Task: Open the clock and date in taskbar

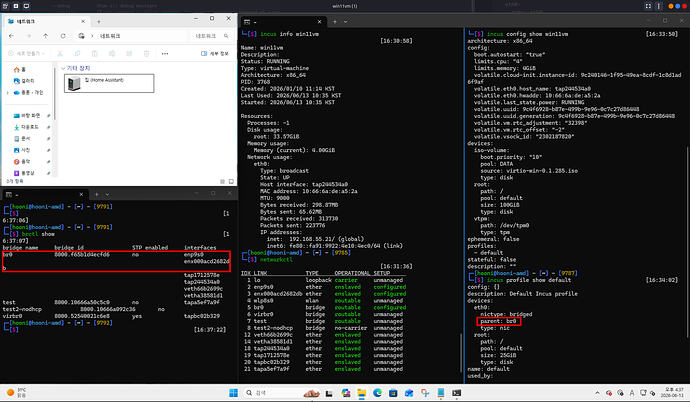Action: 674,393
